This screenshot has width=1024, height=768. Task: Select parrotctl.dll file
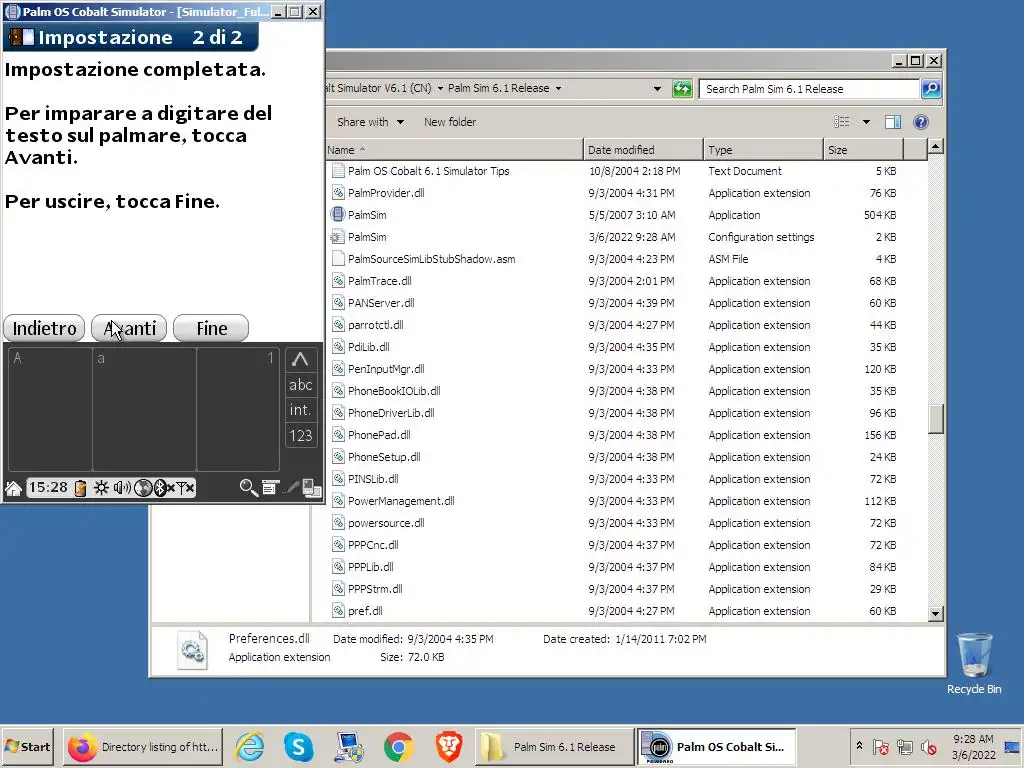point(375,325)
